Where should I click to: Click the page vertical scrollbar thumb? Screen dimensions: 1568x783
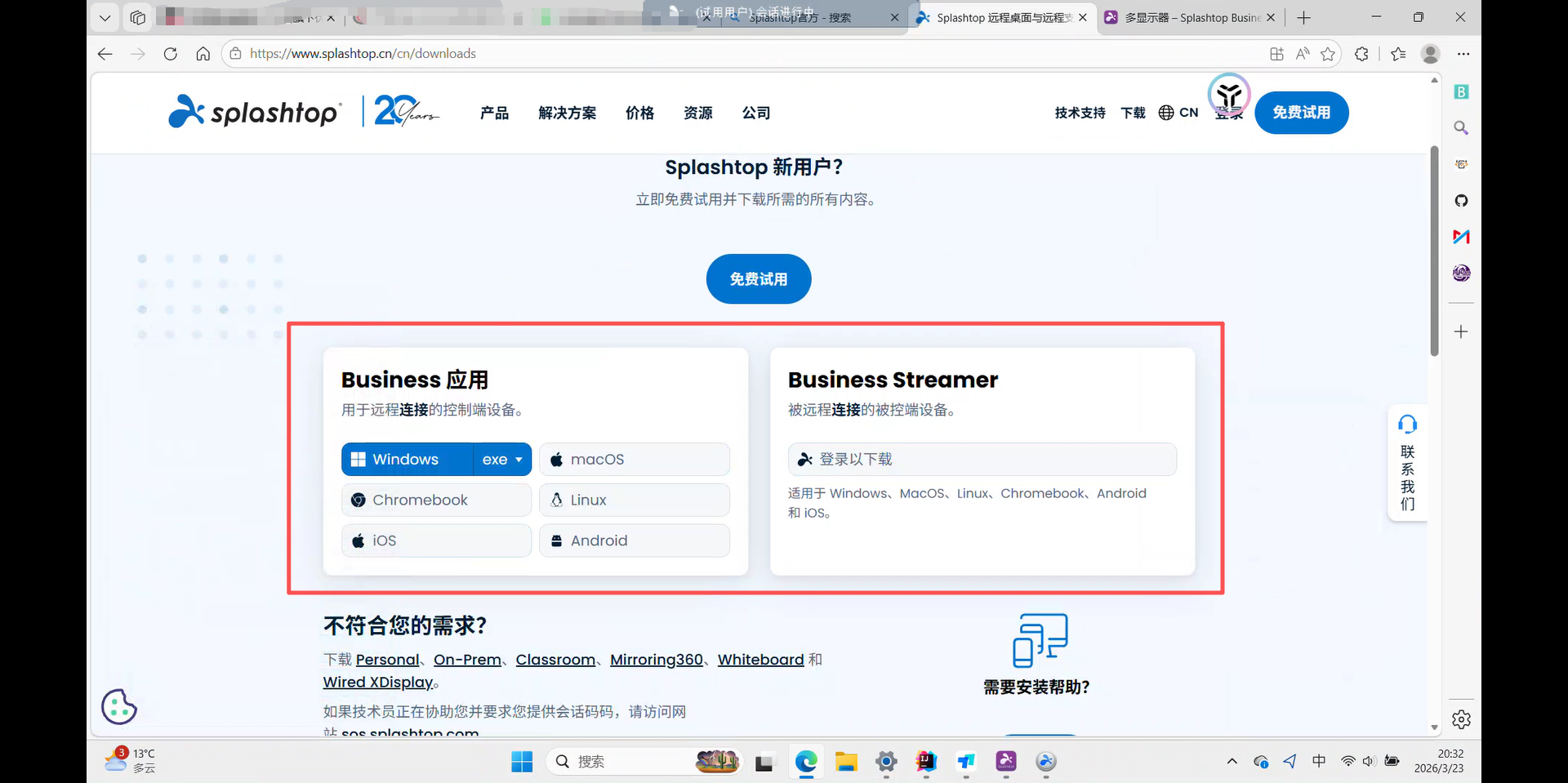tap(1434, 251)
